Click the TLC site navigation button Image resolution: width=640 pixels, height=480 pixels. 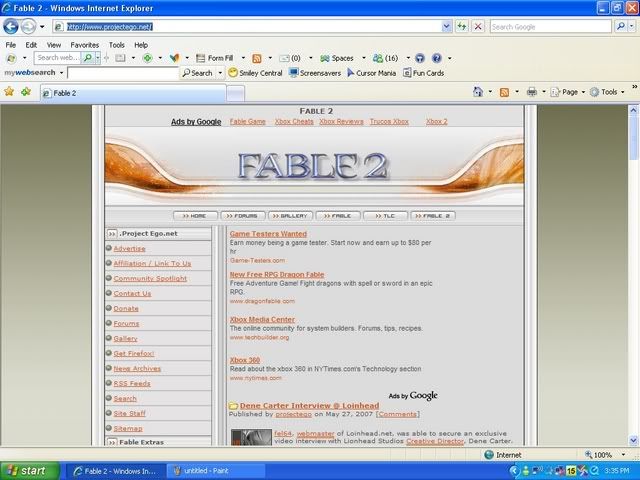point(386,216)
